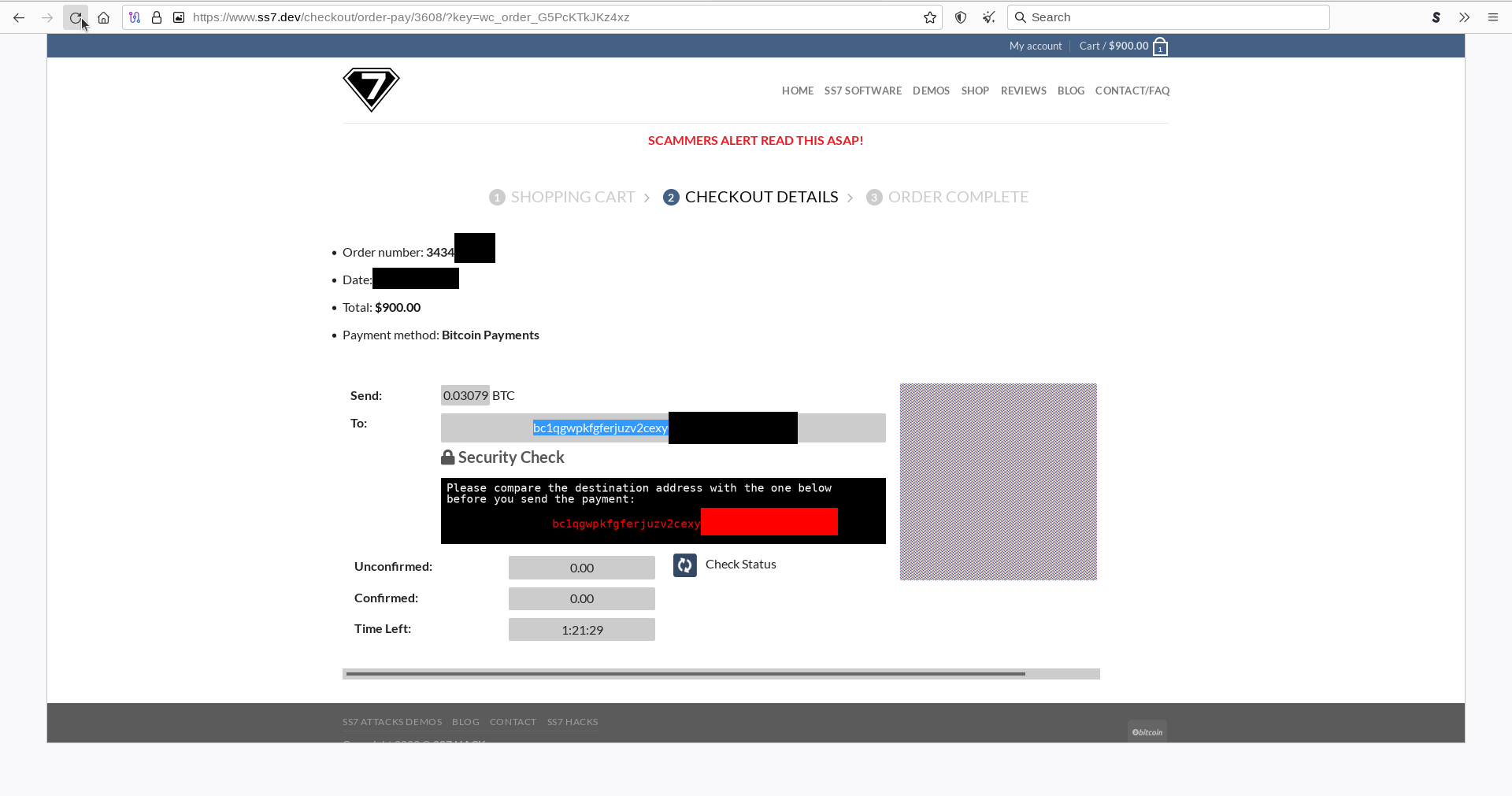Open BLOG footer link

(465, 722)
